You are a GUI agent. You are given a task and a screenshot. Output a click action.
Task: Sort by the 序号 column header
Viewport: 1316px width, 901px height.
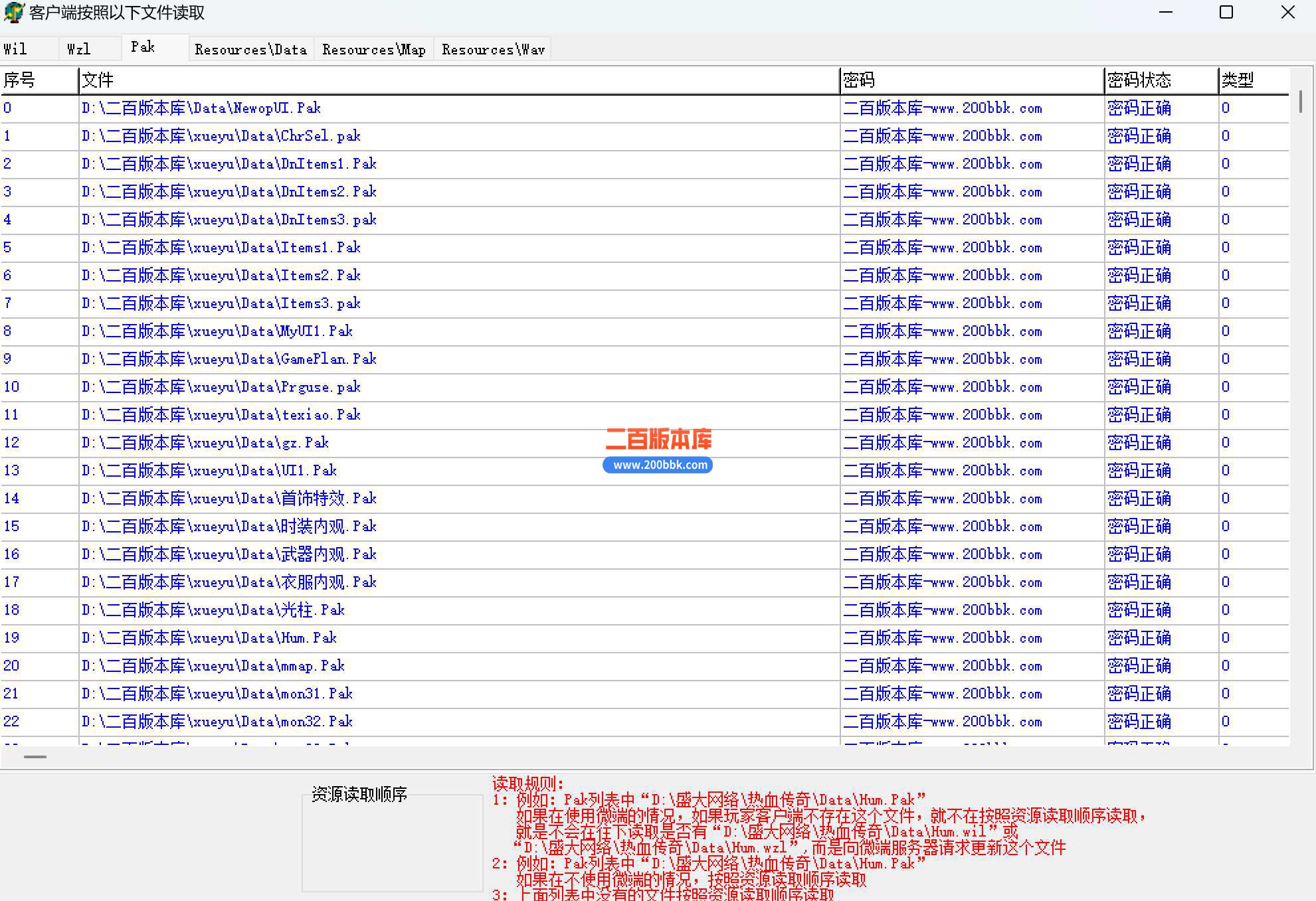click(39, 80)
